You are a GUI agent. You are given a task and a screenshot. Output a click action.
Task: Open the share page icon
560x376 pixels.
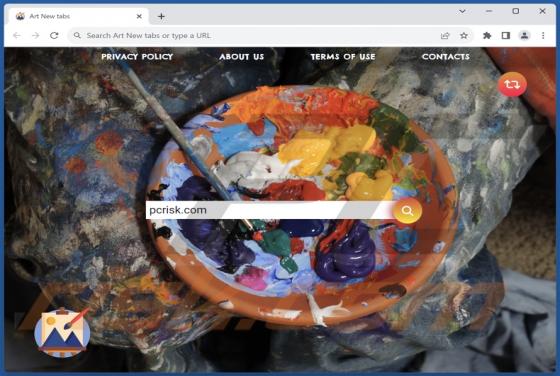(445, 35)
